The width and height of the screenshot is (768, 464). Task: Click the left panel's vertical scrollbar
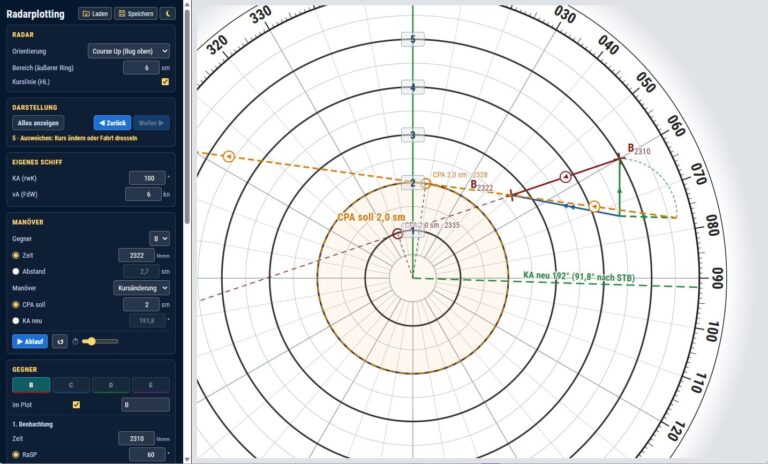[x=187, y=118]
